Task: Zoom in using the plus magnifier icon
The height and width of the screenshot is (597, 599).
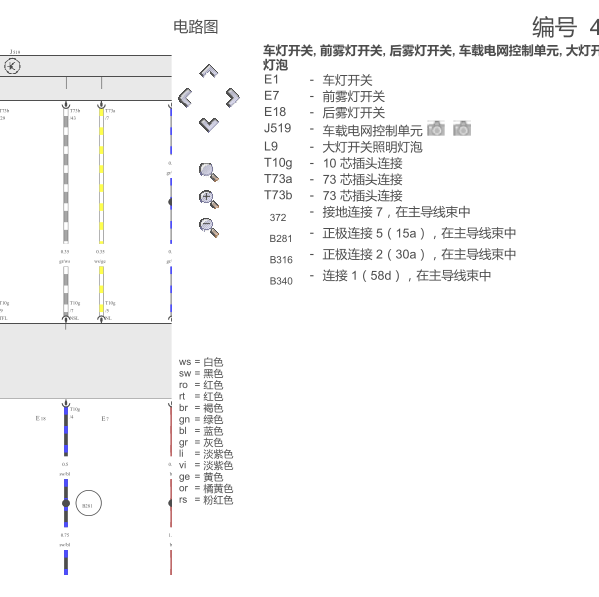Action: point(209,199)
